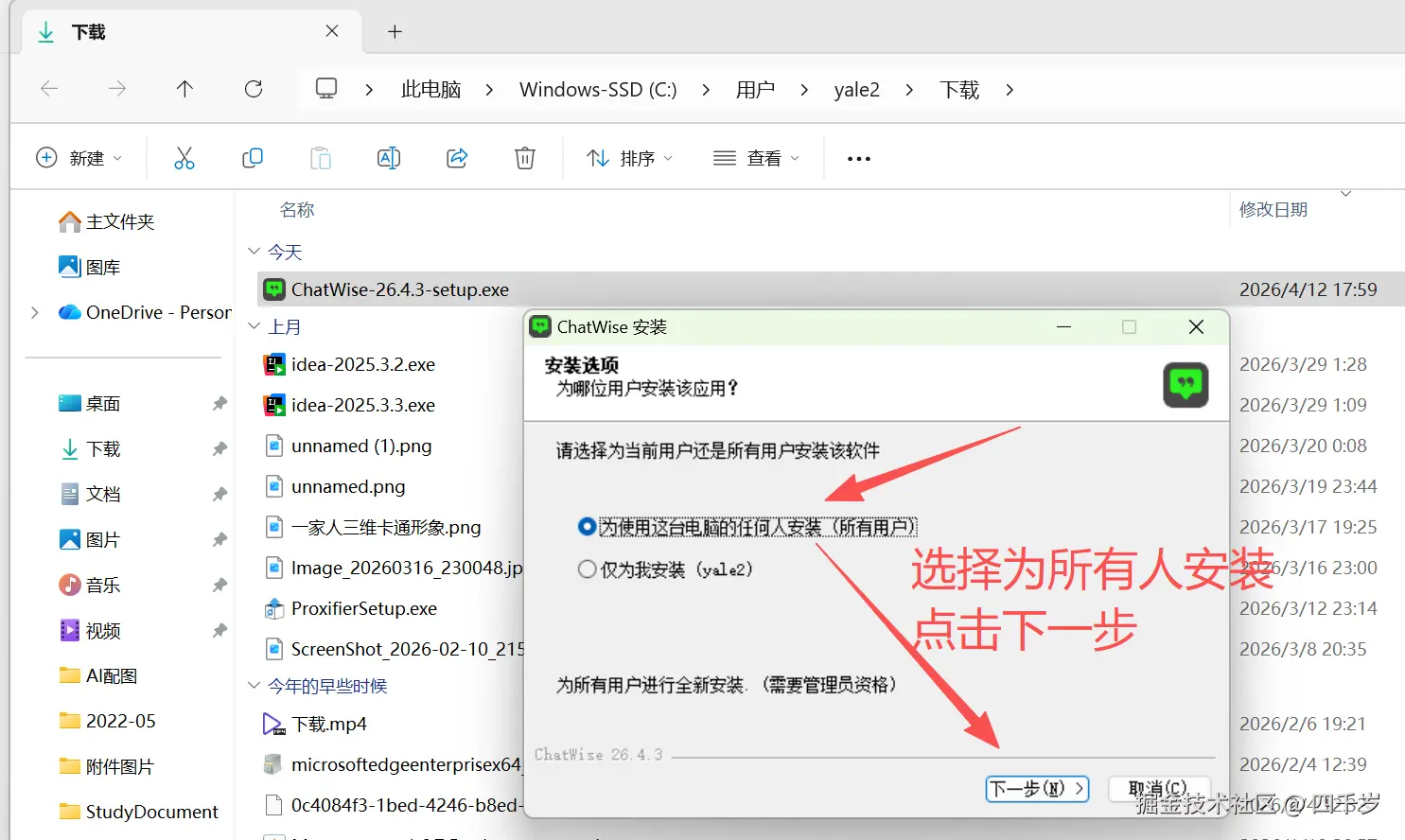Open 桌面 in the sidebar
The width and height of the screenshot is (1405, 840).
[89, 403]
